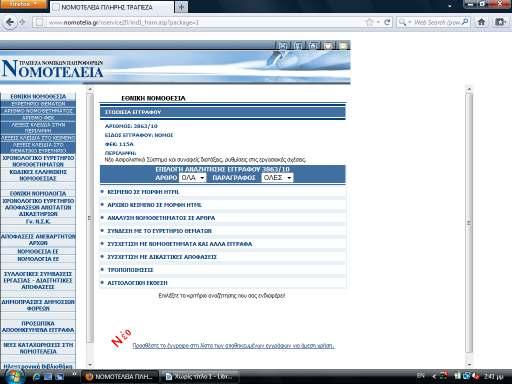Click the main frame scrollbar up arrow
Screen dimensions: 512x384
tap(469, 89)
